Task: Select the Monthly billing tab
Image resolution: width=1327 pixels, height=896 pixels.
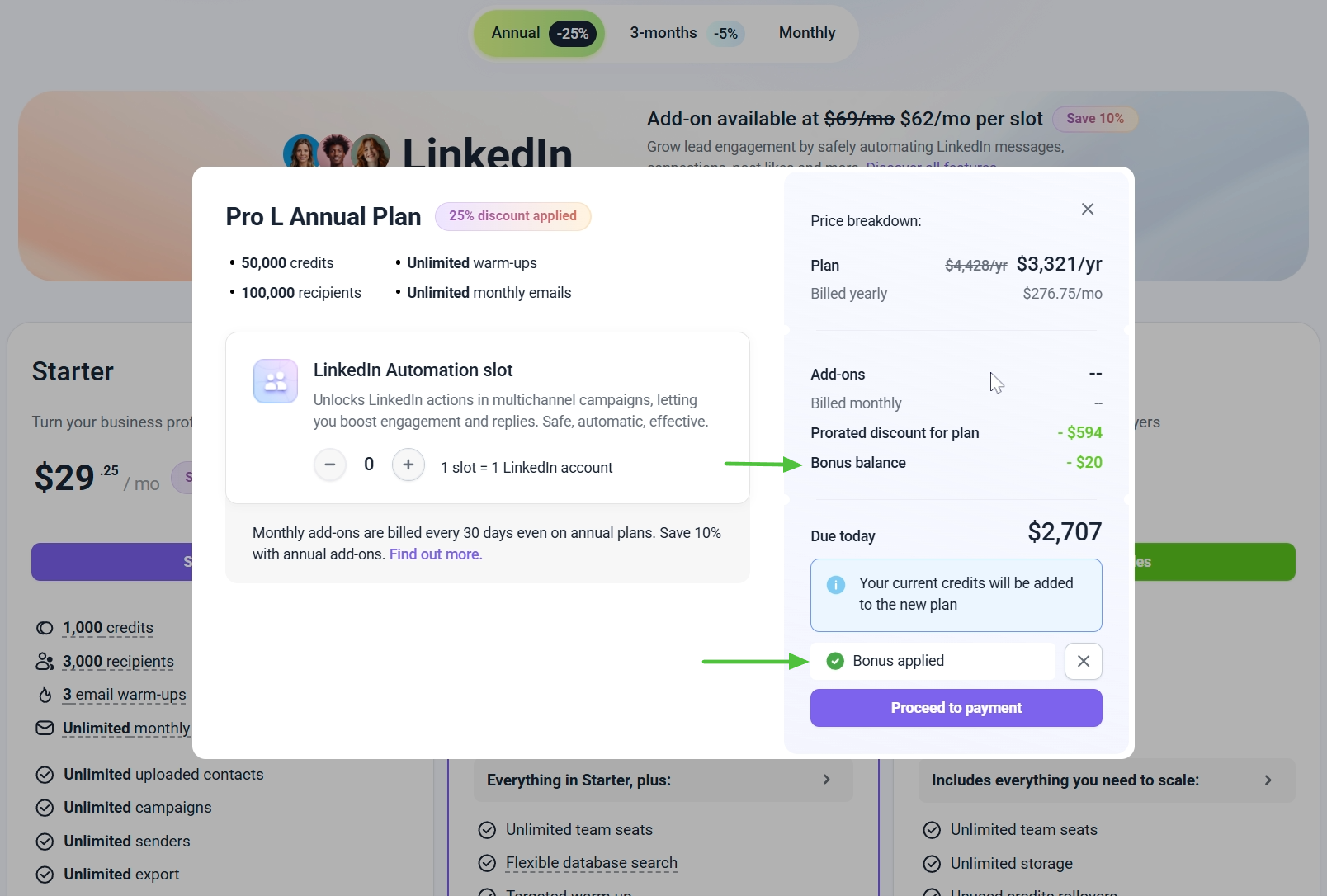Action: click(807, 33)
